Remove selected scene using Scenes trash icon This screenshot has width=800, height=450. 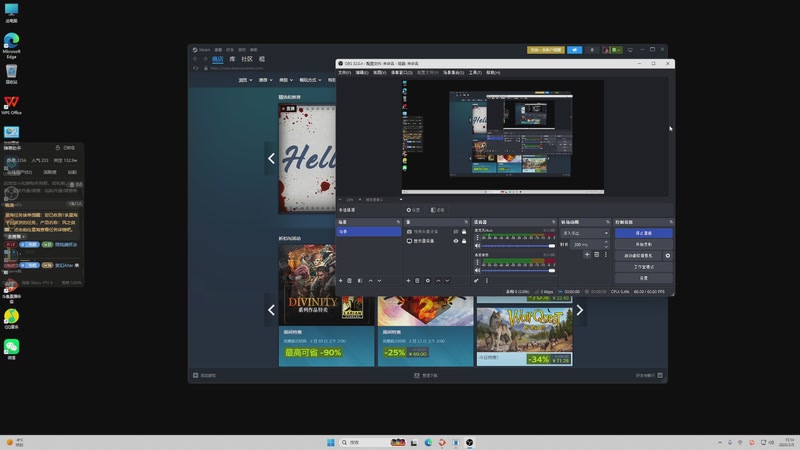[349, 281]
